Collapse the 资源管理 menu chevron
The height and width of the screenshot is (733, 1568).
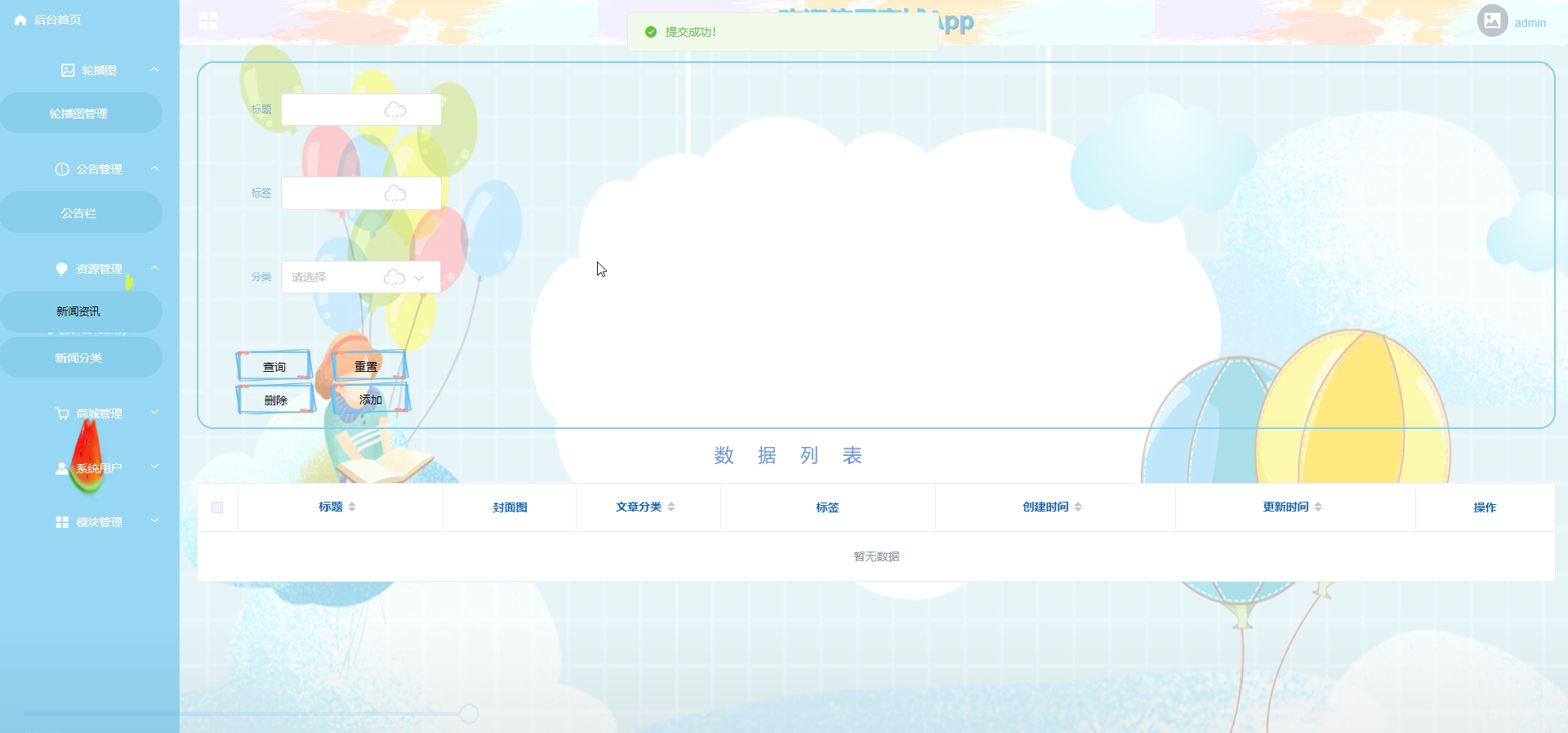coord(154,268)
